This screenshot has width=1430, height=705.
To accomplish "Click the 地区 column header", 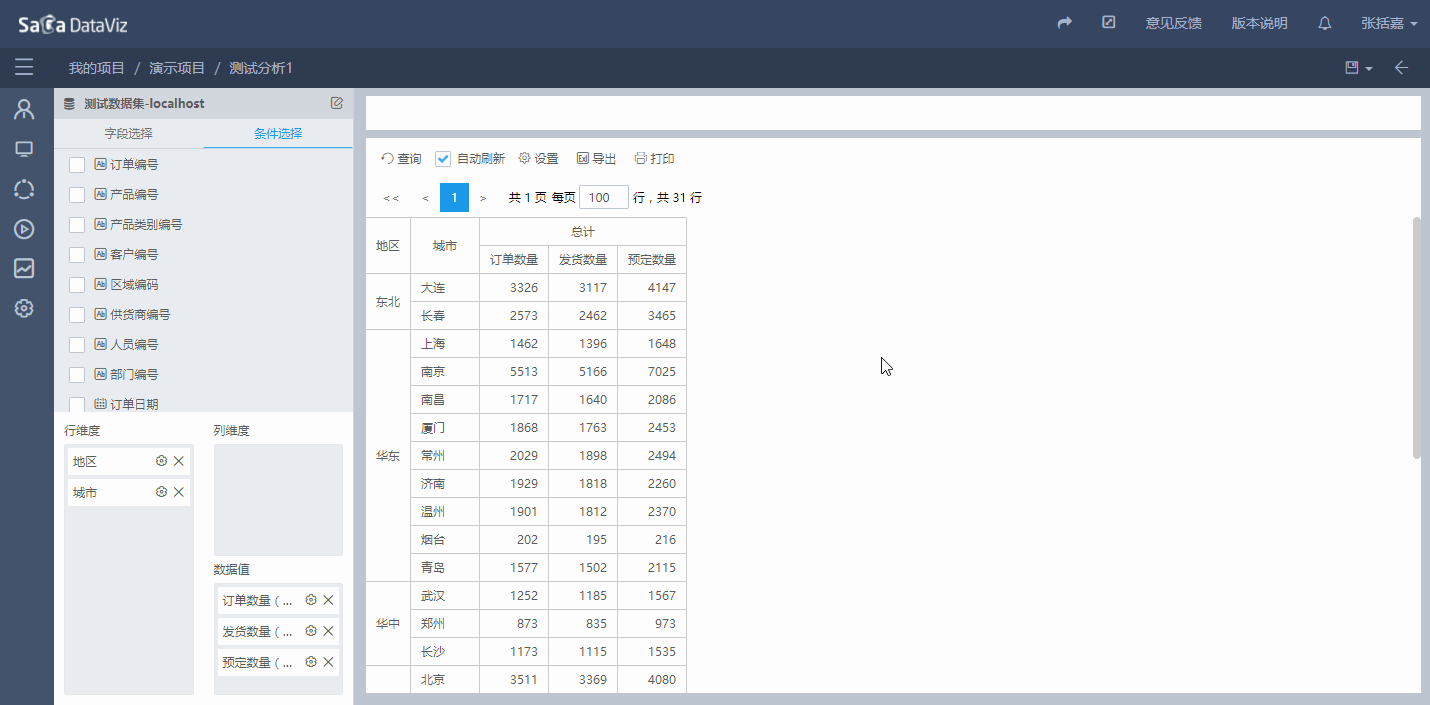I will [388, 246].
